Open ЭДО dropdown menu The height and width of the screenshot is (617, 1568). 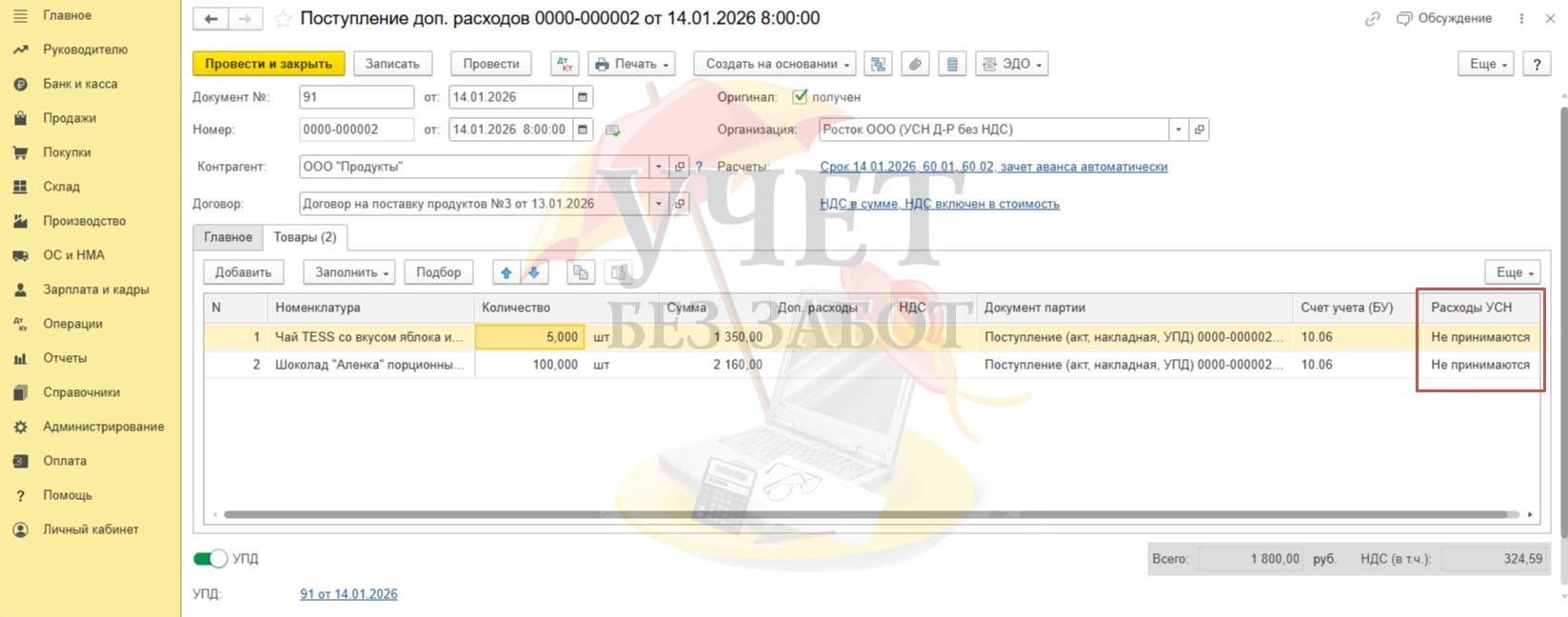(x=1012, y=64)
